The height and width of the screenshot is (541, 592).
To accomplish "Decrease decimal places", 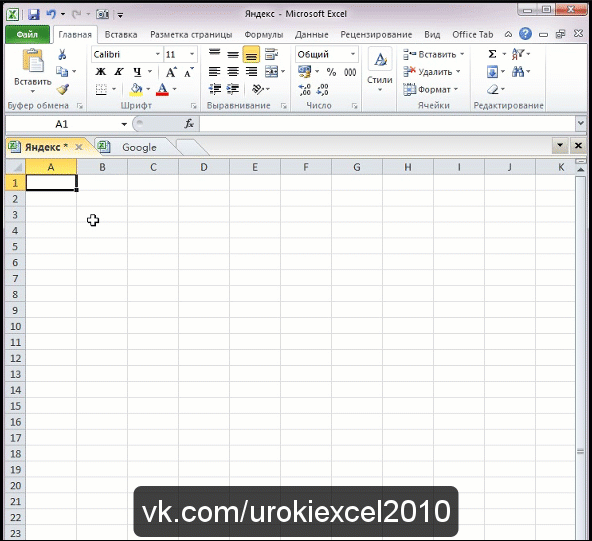I will tap(322, 89).
